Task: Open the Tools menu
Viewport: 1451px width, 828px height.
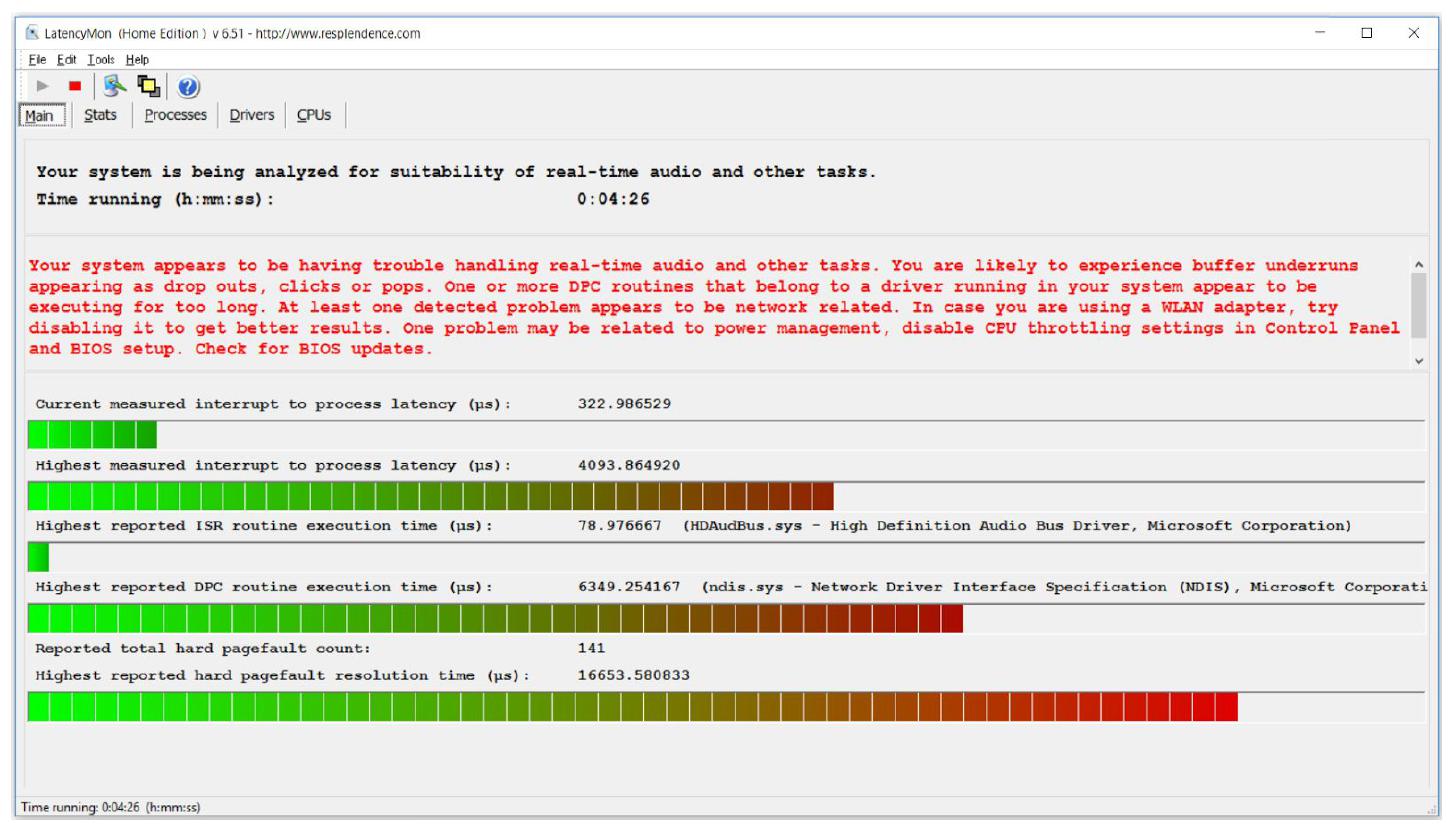Action: [100, 60]
